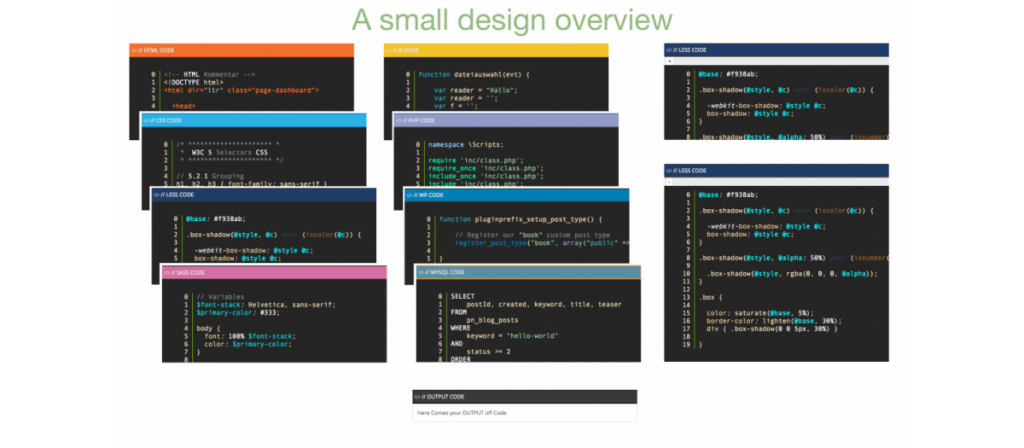Screen dimensions: 1024x448
Task: Click the '.box {' line in expanded LESS
Action: 711,297
